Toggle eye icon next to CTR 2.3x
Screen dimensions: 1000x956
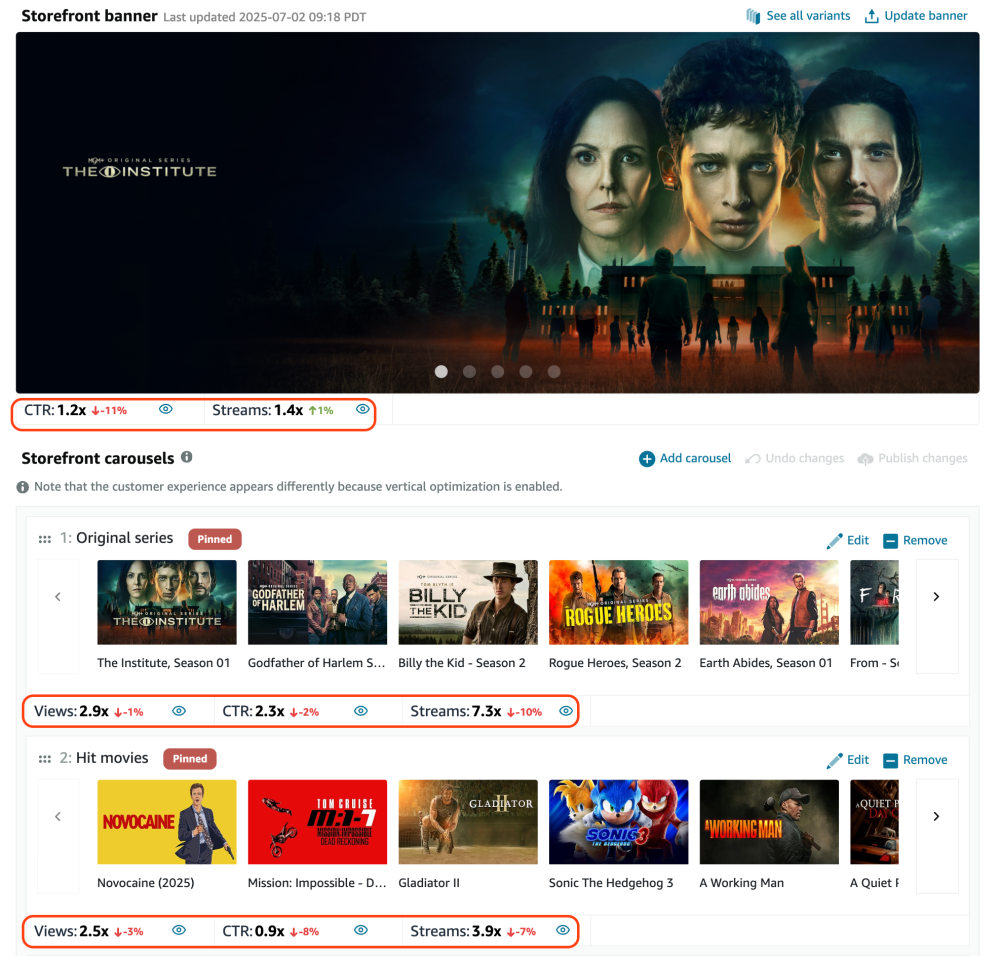pos(361,710)
